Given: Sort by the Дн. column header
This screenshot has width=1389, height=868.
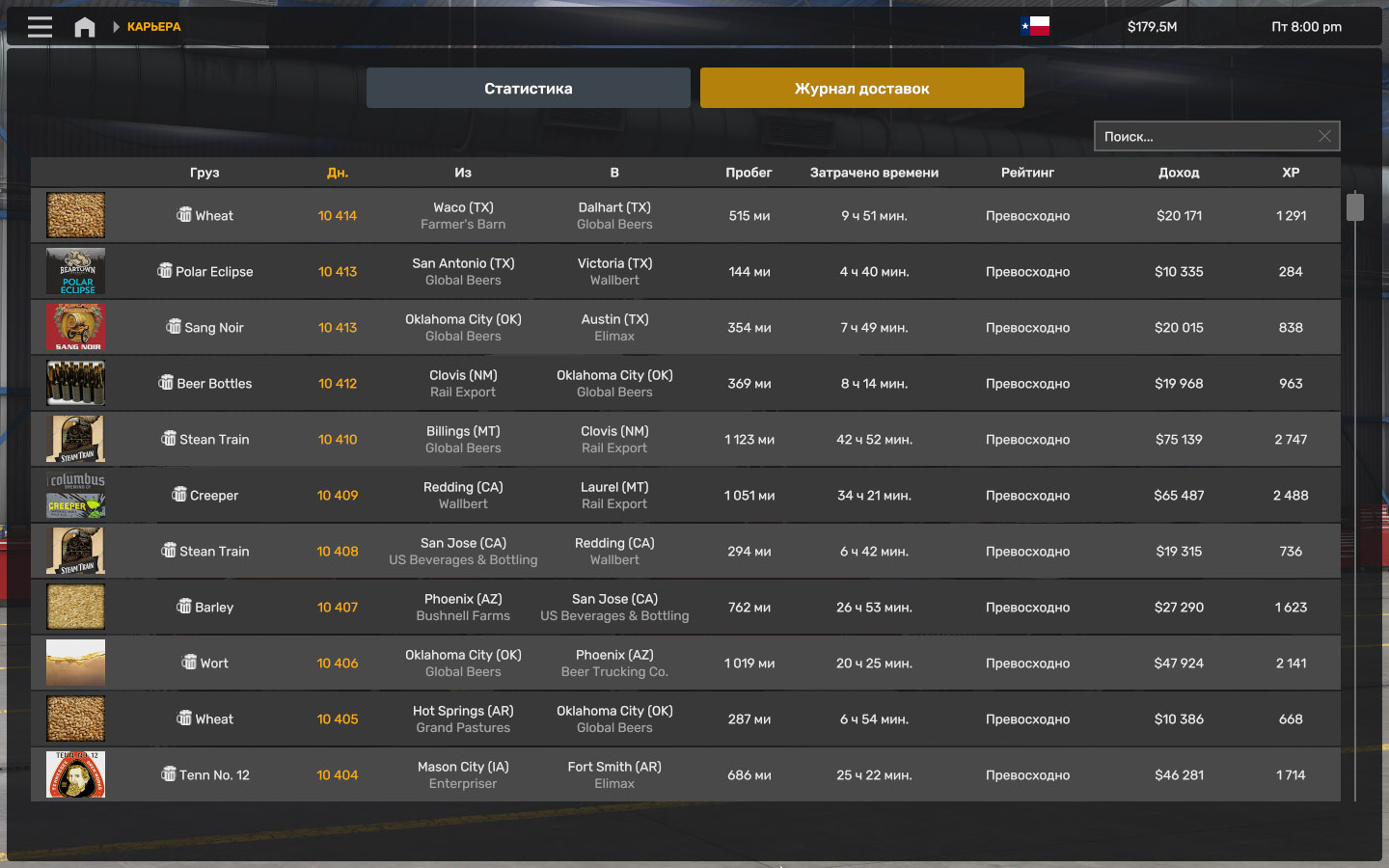Looking at the screenshot, I should [338, 173].
